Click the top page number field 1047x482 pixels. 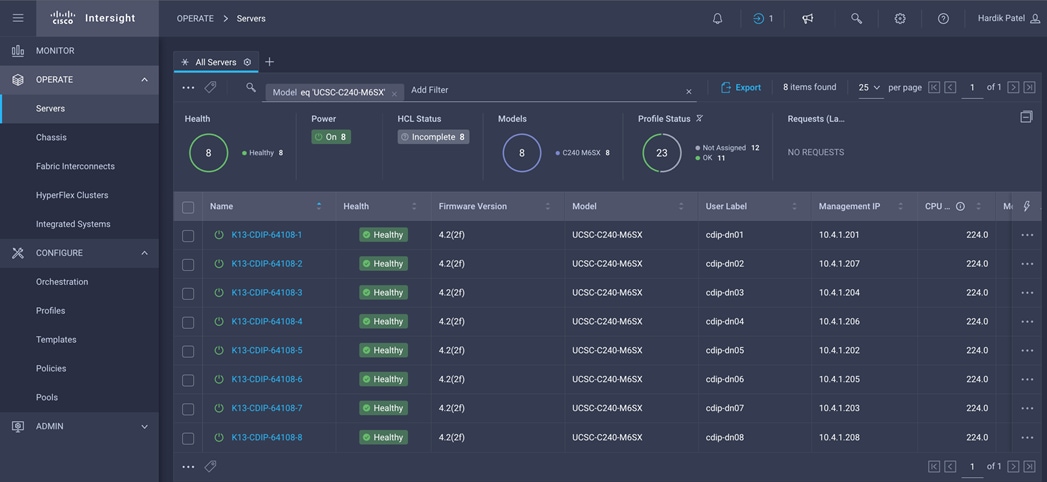[972, 87]
